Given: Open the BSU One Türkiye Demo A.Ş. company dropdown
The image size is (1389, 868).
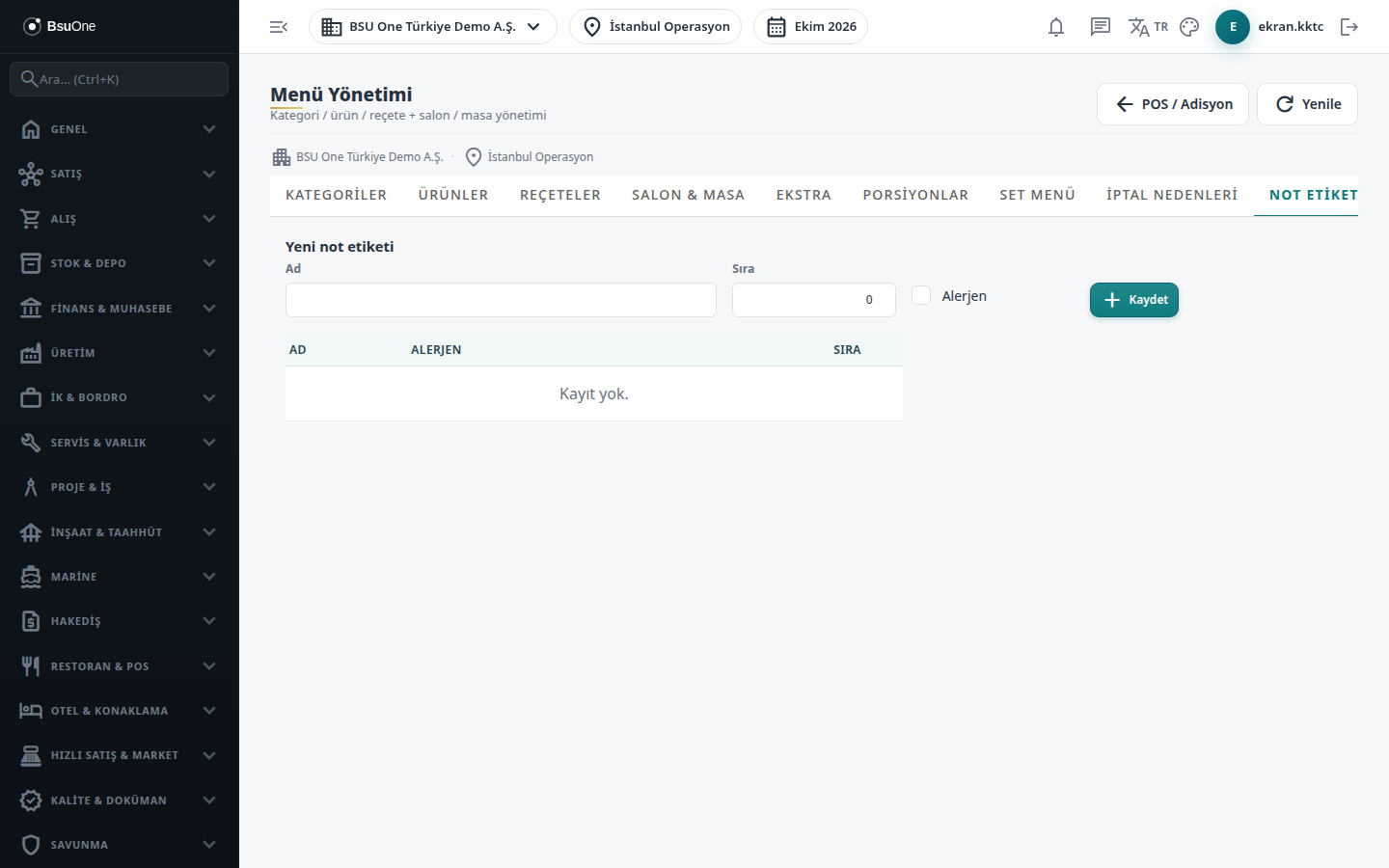Looking at the screenshot, I should click(x=433, y=27).
